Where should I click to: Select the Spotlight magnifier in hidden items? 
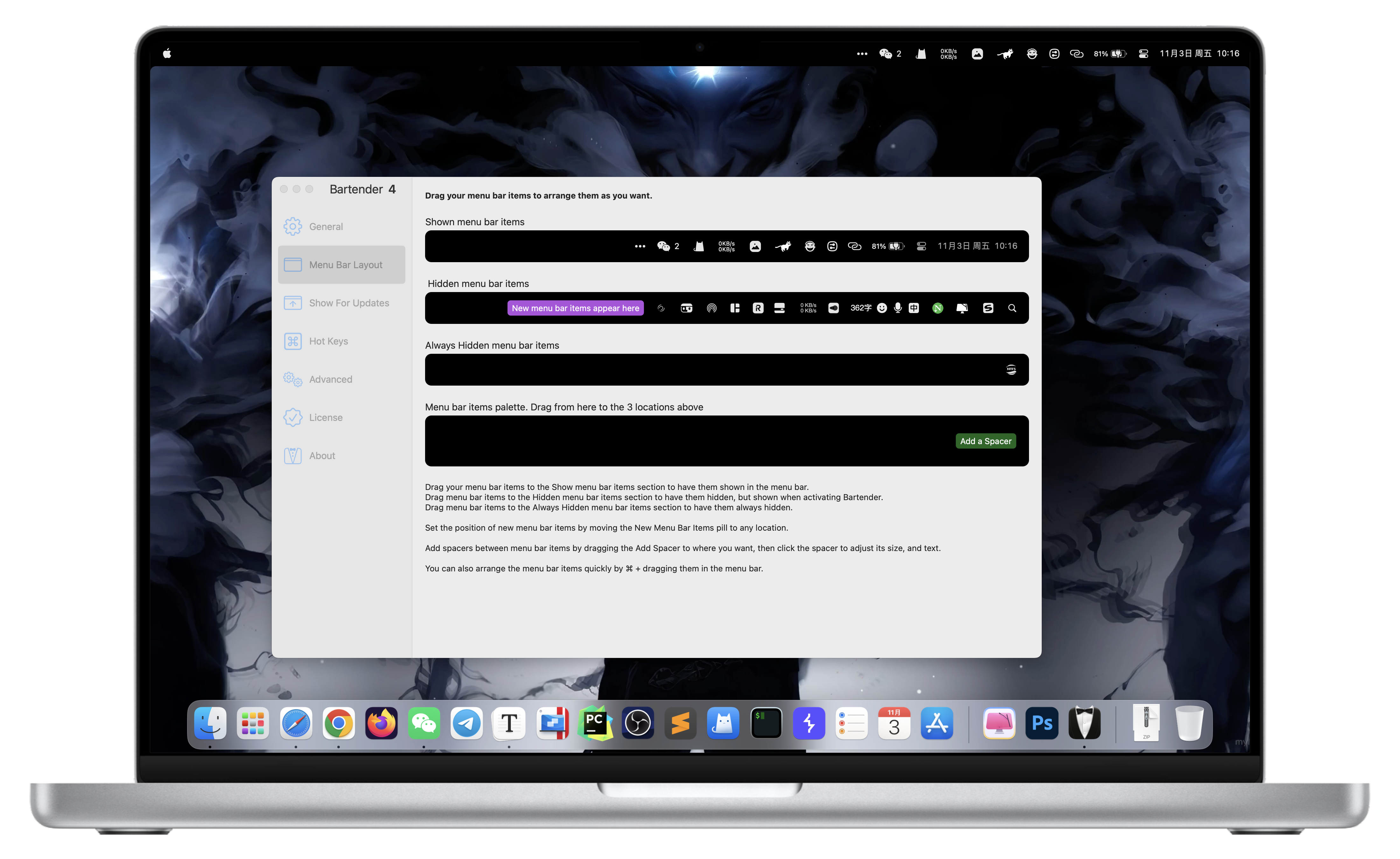click(1012, 308)
